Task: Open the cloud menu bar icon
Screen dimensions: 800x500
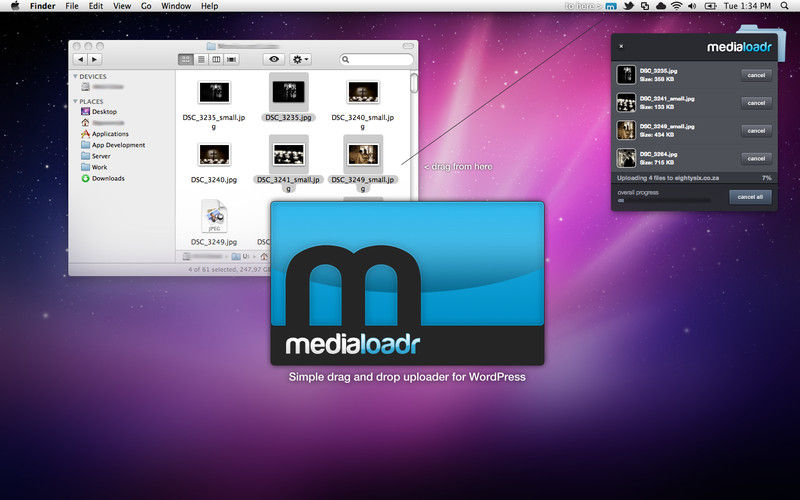Action: click(x=661, y=6)
